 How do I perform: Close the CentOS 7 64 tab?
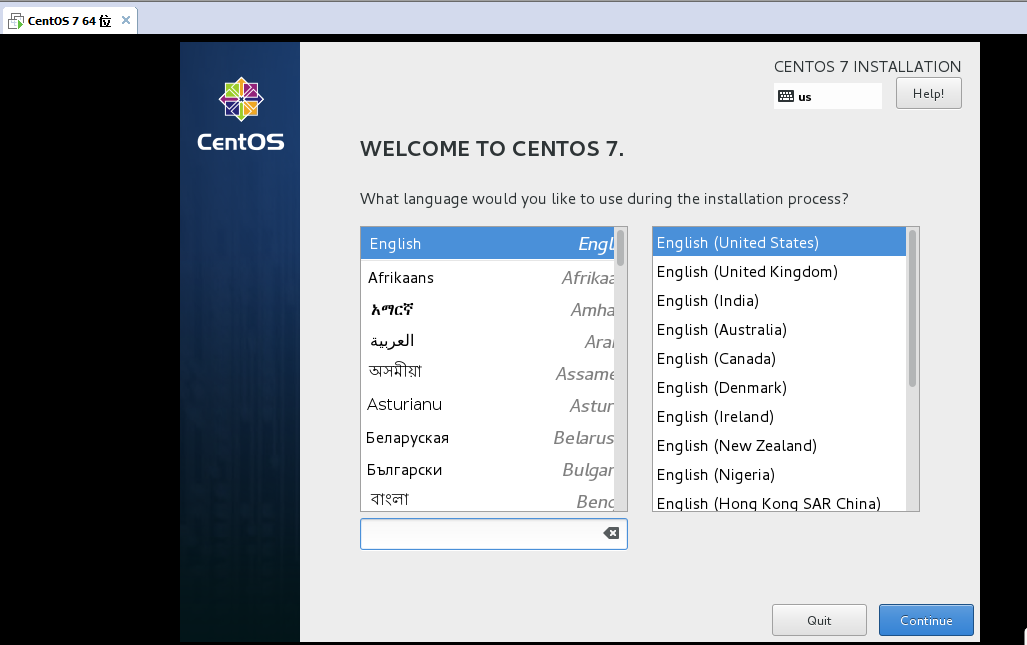coord(126,20)
